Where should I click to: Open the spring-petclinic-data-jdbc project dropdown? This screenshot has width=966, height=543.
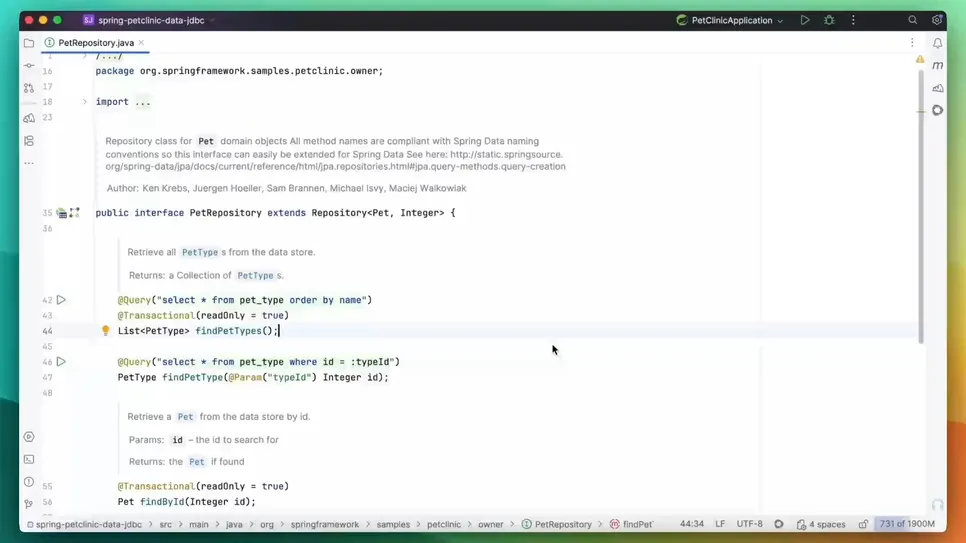point(150,20)
